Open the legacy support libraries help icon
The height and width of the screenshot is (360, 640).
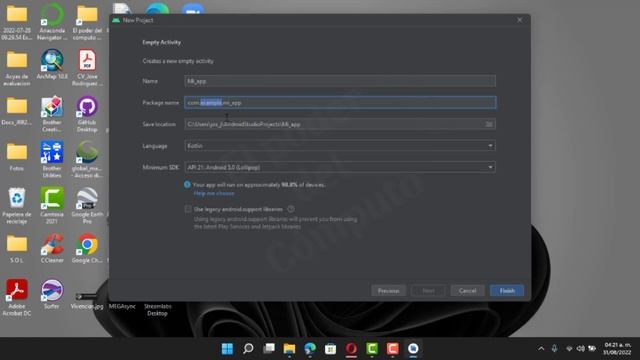point(291,209)
